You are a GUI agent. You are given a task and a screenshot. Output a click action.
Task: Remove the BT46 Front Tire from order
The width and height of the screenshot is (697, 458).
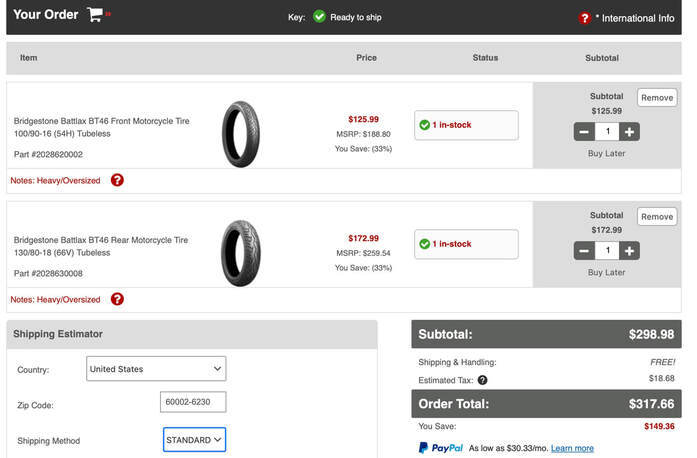657,98
